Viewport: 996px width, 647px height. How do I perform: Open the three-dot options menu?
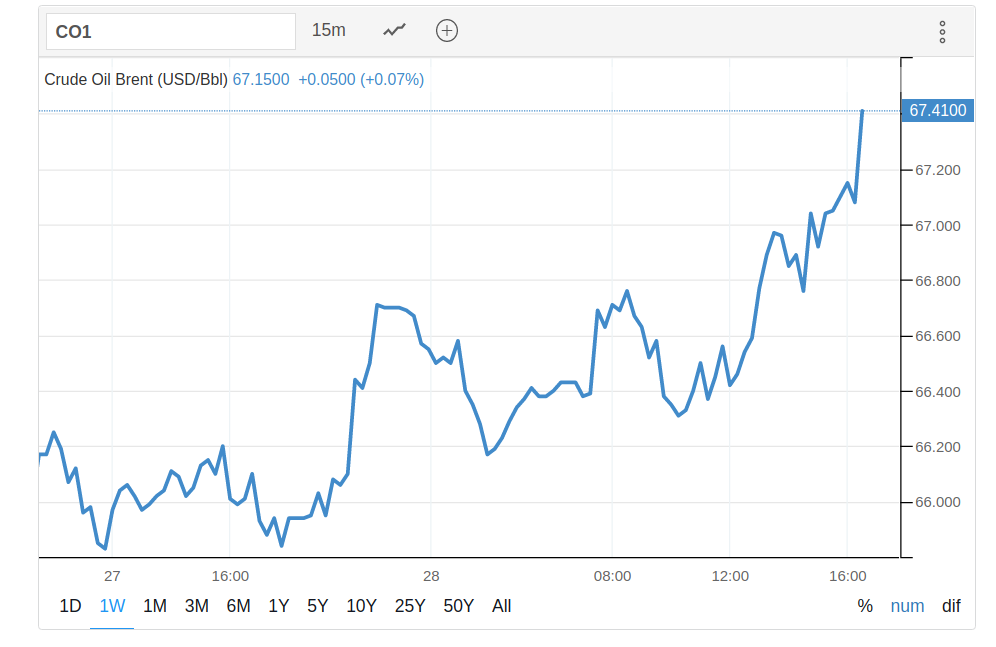tap(942, 31)
